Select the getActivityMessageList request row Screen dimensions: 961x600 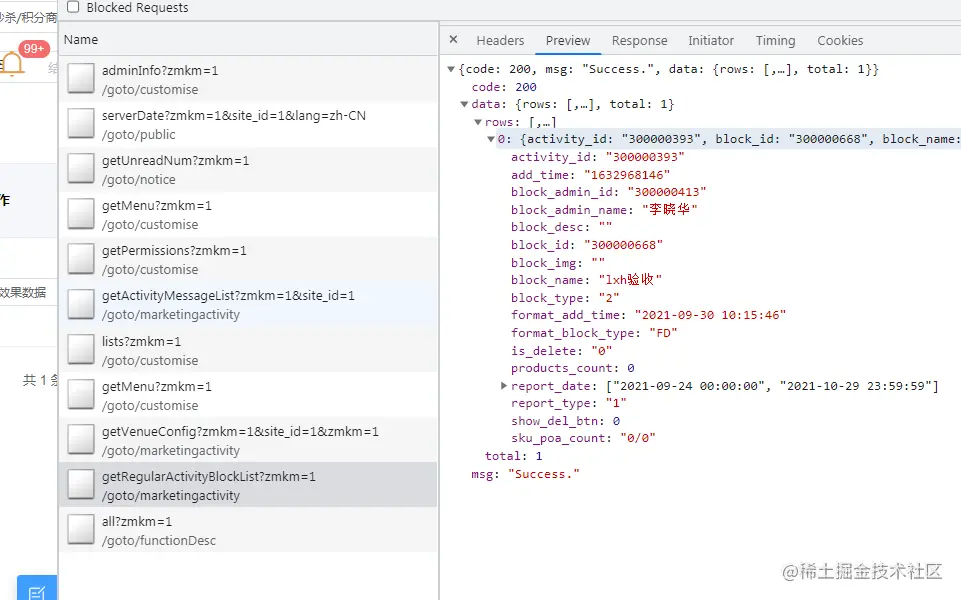[x=248, y=305]
